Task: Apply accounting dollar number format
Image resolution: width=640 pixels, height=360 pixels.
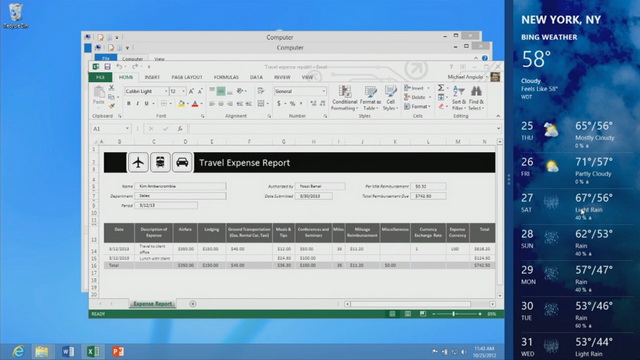Action: tap(279, 104)
